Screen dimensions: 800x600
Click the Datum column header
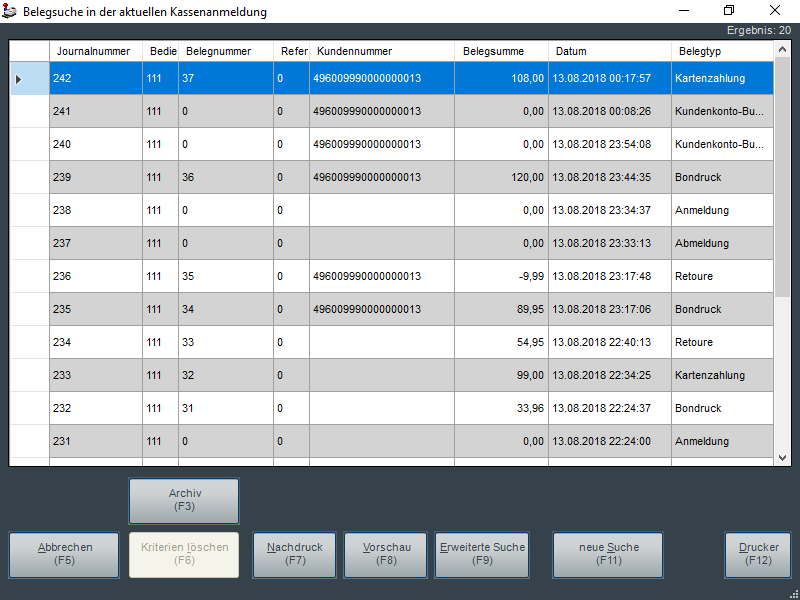point(609,51)
